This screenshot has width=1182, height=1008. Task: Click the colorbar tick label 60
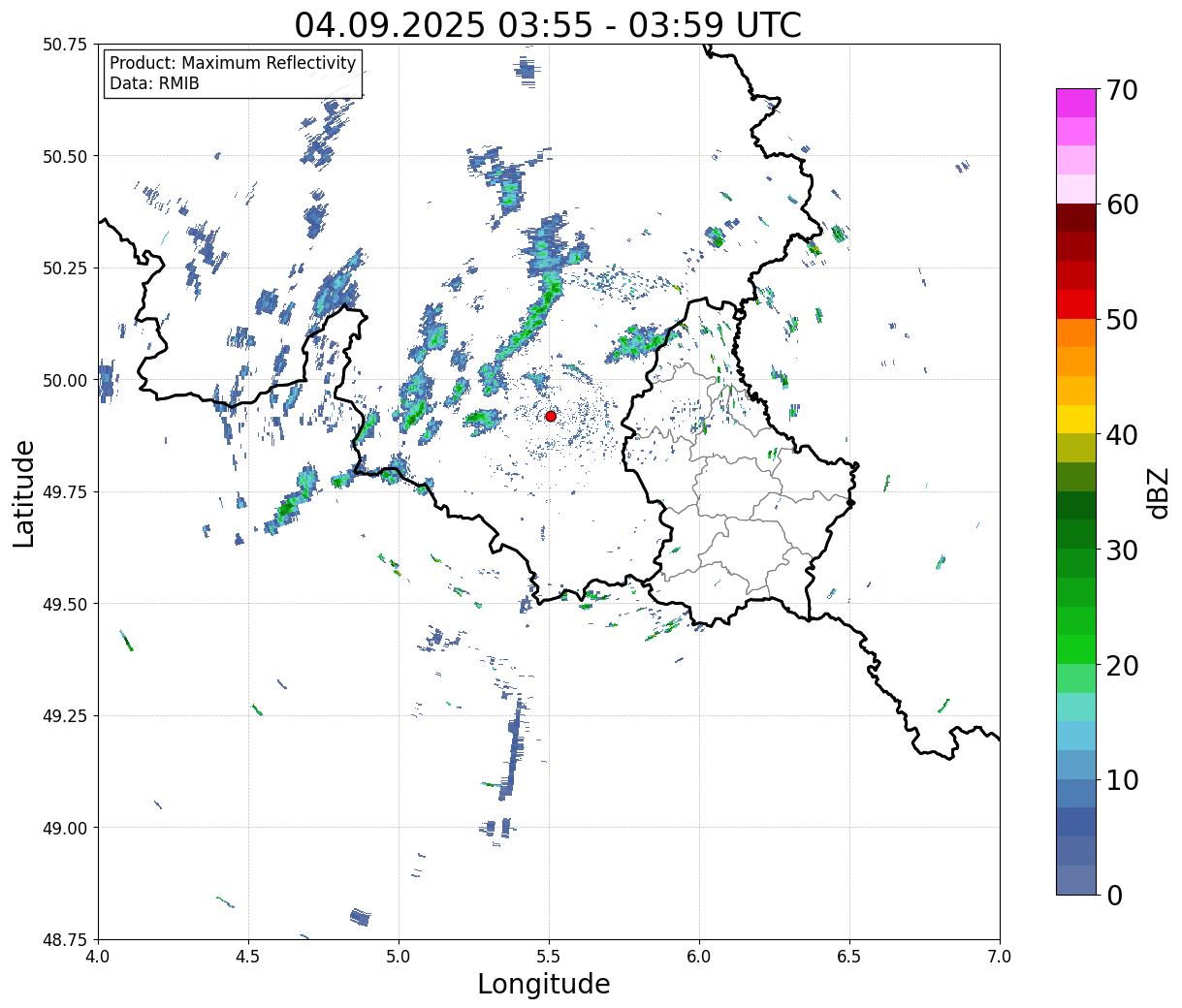1121,205
